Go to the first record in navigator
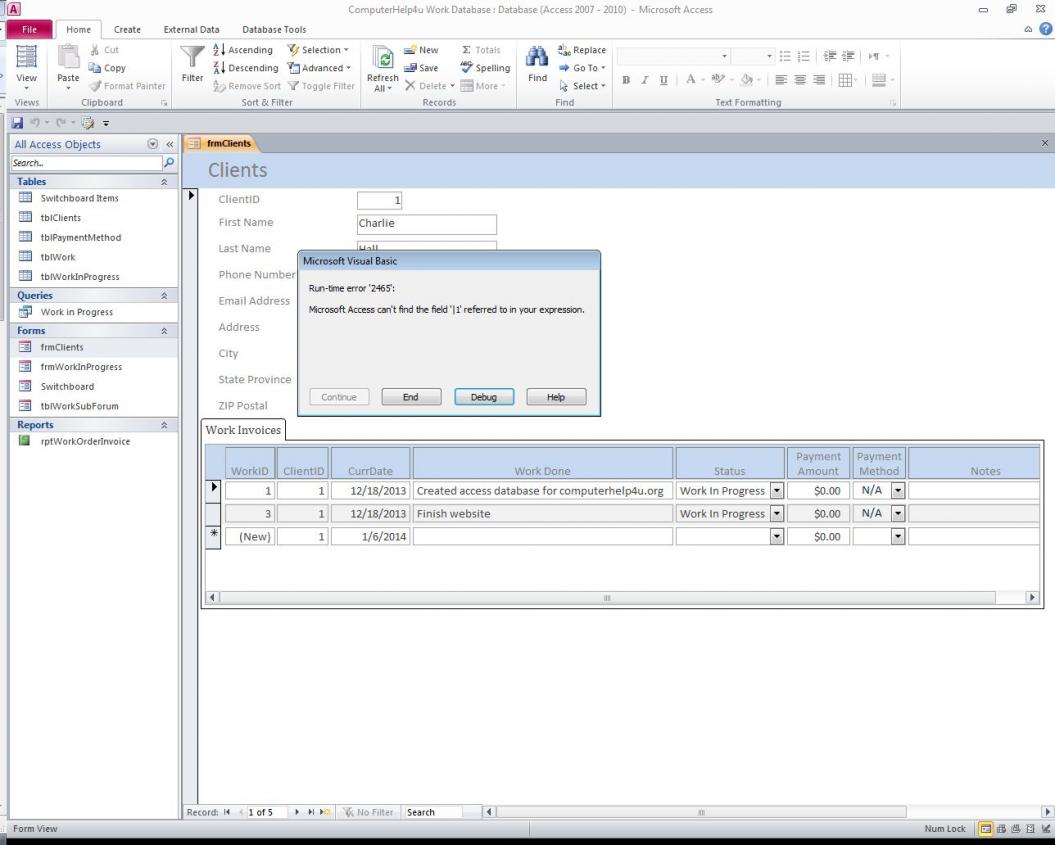The image size is (1055, 845). point(227,812)
